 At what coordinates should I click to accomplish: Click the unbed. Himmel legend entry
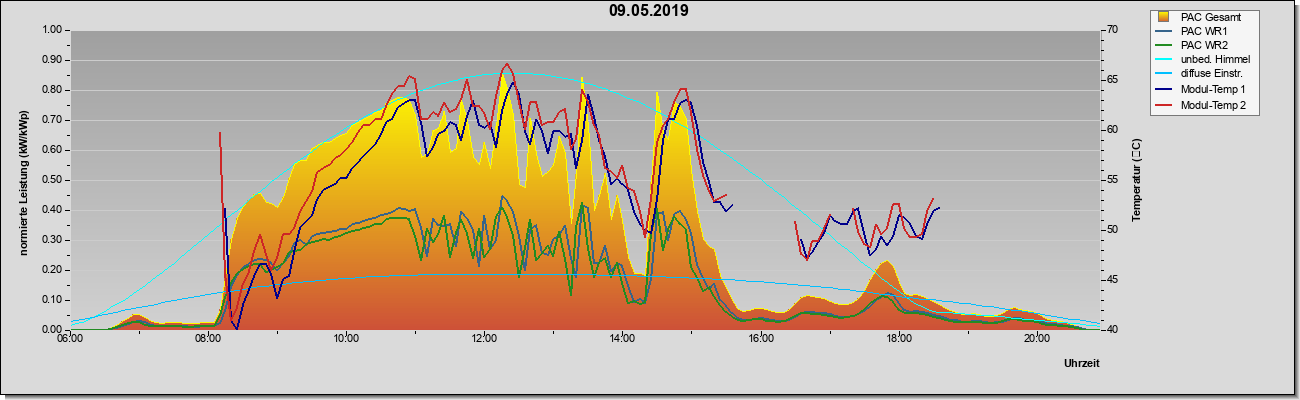coord(1204,60)
